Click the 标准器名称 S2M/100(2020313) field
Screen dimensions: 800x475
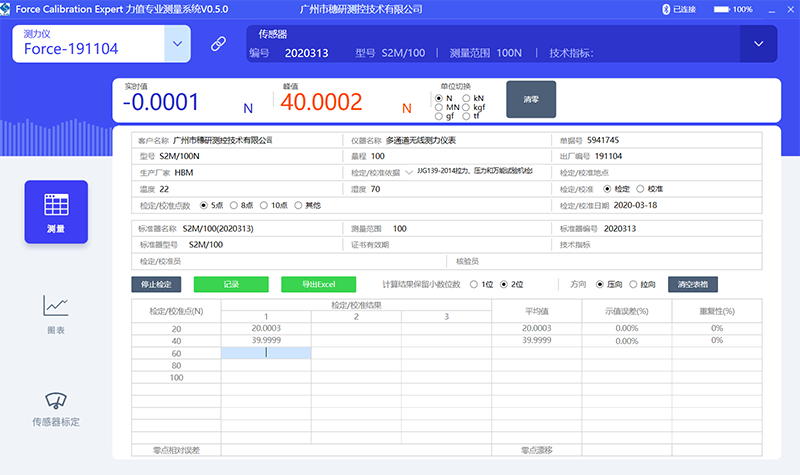click(237, 229)
